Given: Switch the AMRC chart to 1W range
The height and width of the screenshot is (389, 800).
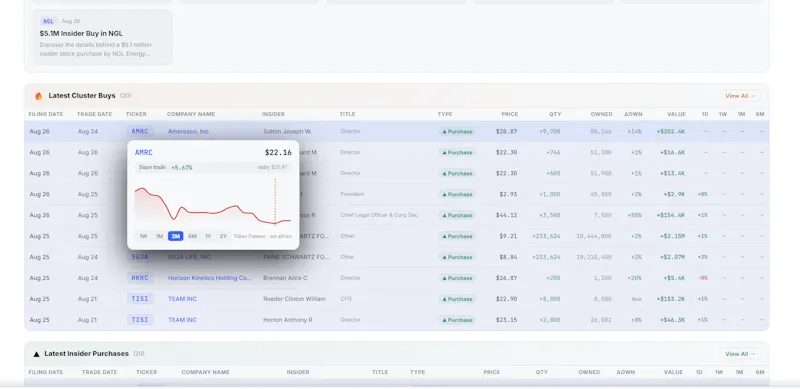Looking at the screenshot, I should [x=143, y=236].
